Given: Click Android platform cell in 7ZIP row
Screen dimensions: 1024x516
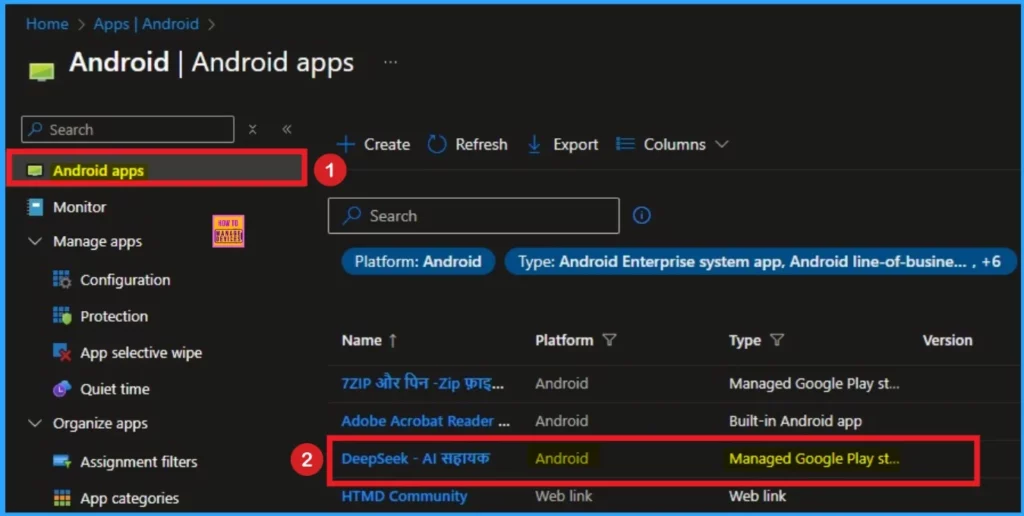Looking at the screenshot, I should coord(562,383).
